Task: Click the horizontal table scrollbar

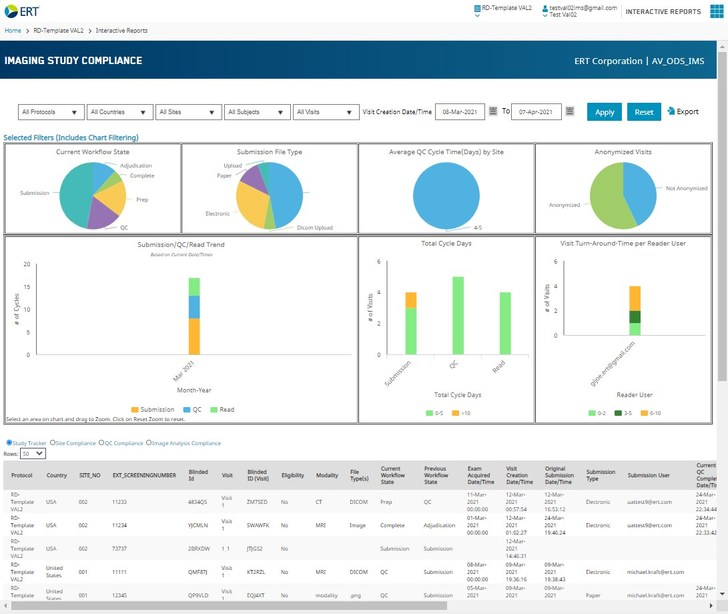Action: 228,606
